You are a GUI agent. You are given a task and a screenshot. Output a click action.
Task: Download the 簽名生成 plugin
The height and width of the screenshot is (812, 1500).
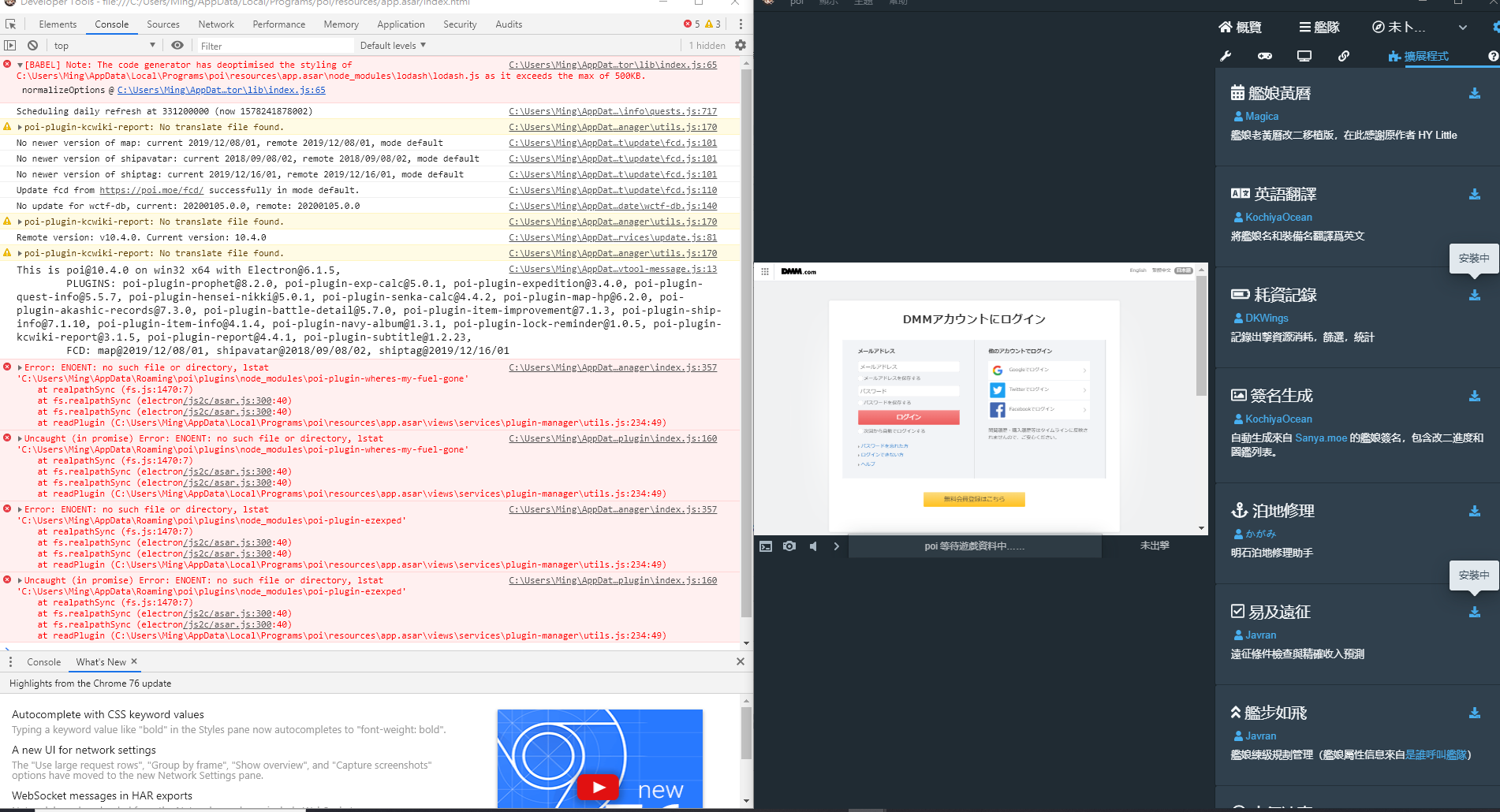tap(1475, 396)
